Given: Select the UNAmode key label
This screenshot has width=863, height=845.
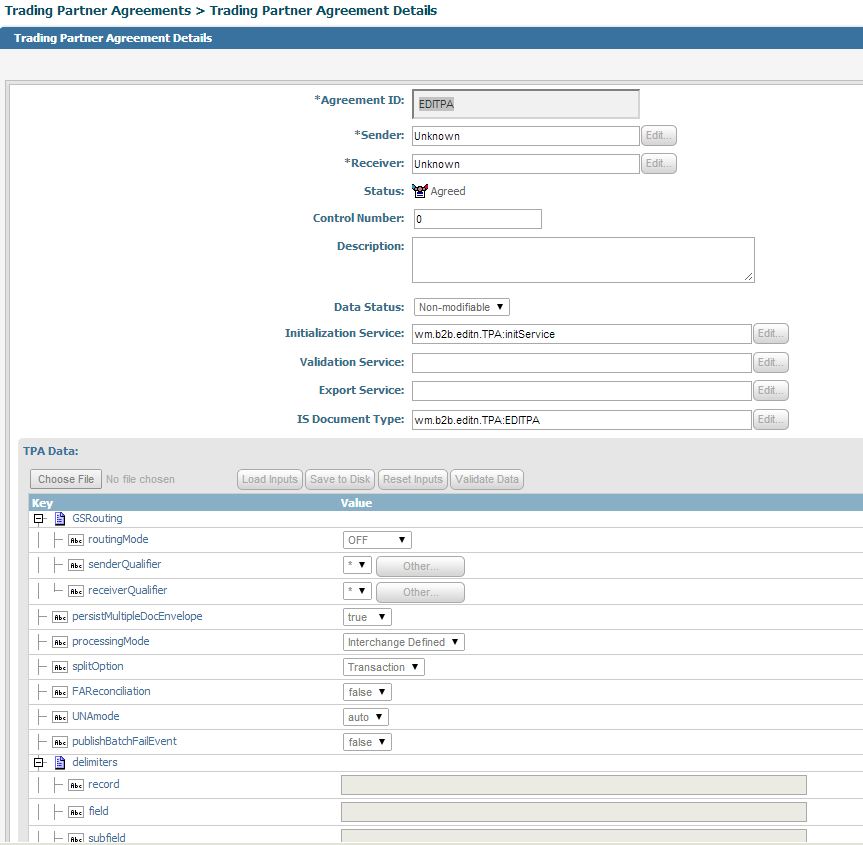Looking at the screenshot, I should tap(96, 716).
